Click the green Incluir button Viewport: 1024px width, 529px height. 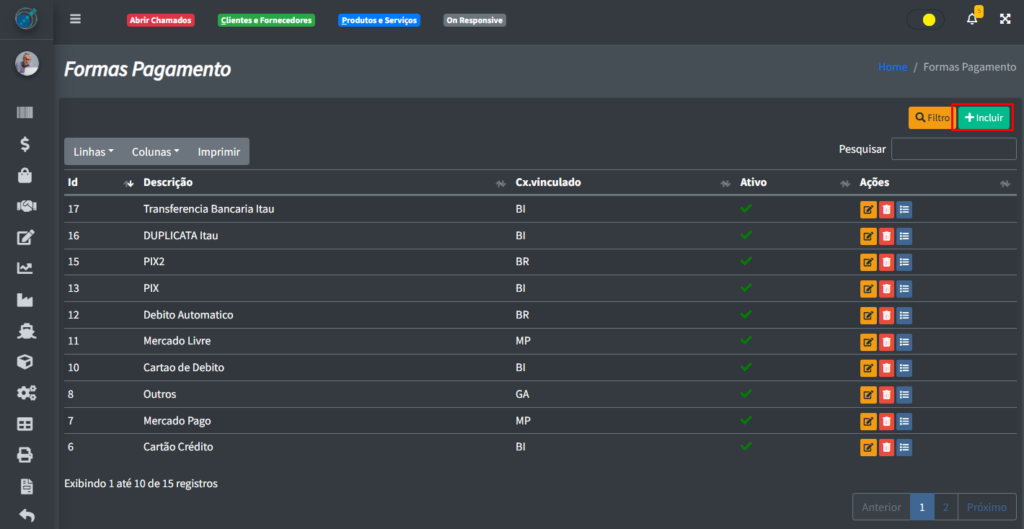pos(984,118)
